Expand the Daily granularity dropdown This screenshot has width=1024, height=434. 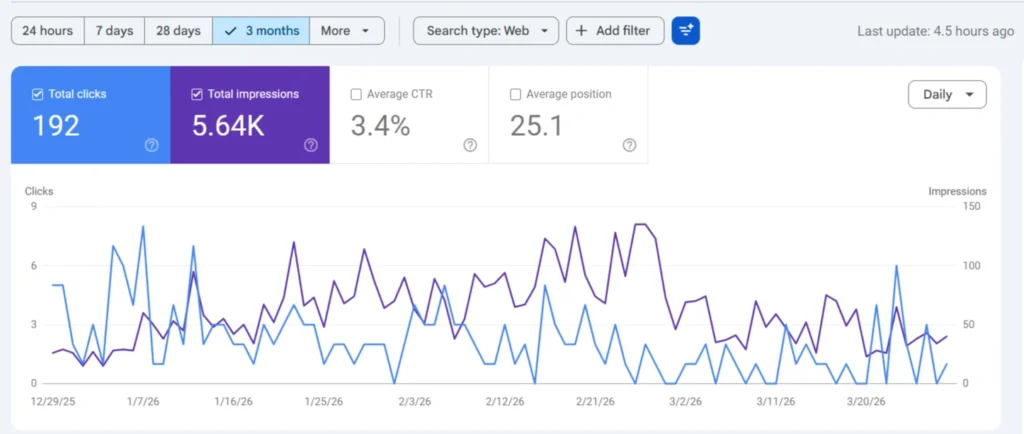click(946, 95)
